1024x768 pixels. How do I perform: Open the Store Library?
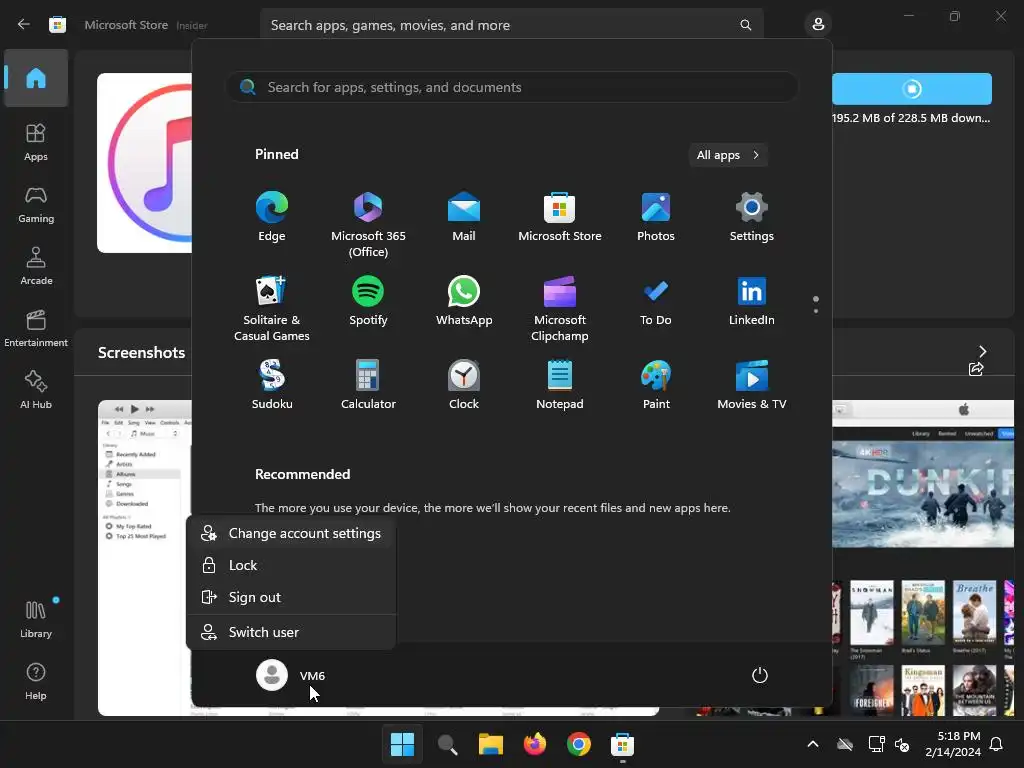point(36,619)
